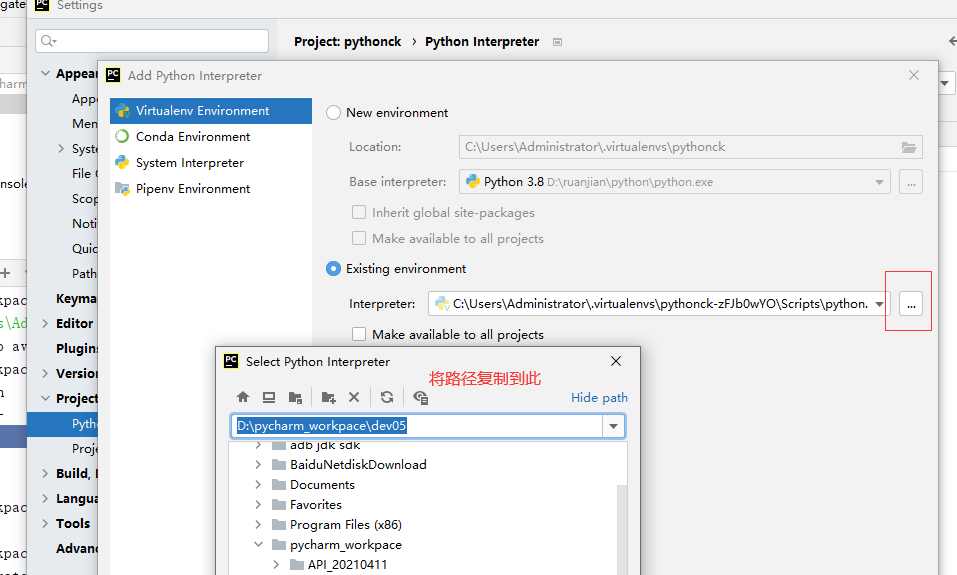The width and height of the screenshot is (957, 575).
Task: Open the Advanced settings page
Action: point(77,549)
